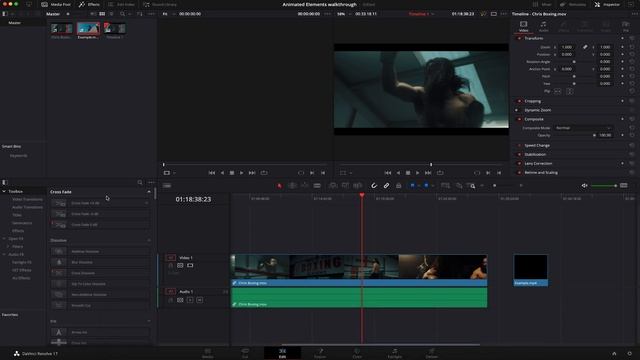This screenshot has height=360, width=640.
Task: Select the Timeline 1 thumbnail in media pool
Action: tap(114, 28)
